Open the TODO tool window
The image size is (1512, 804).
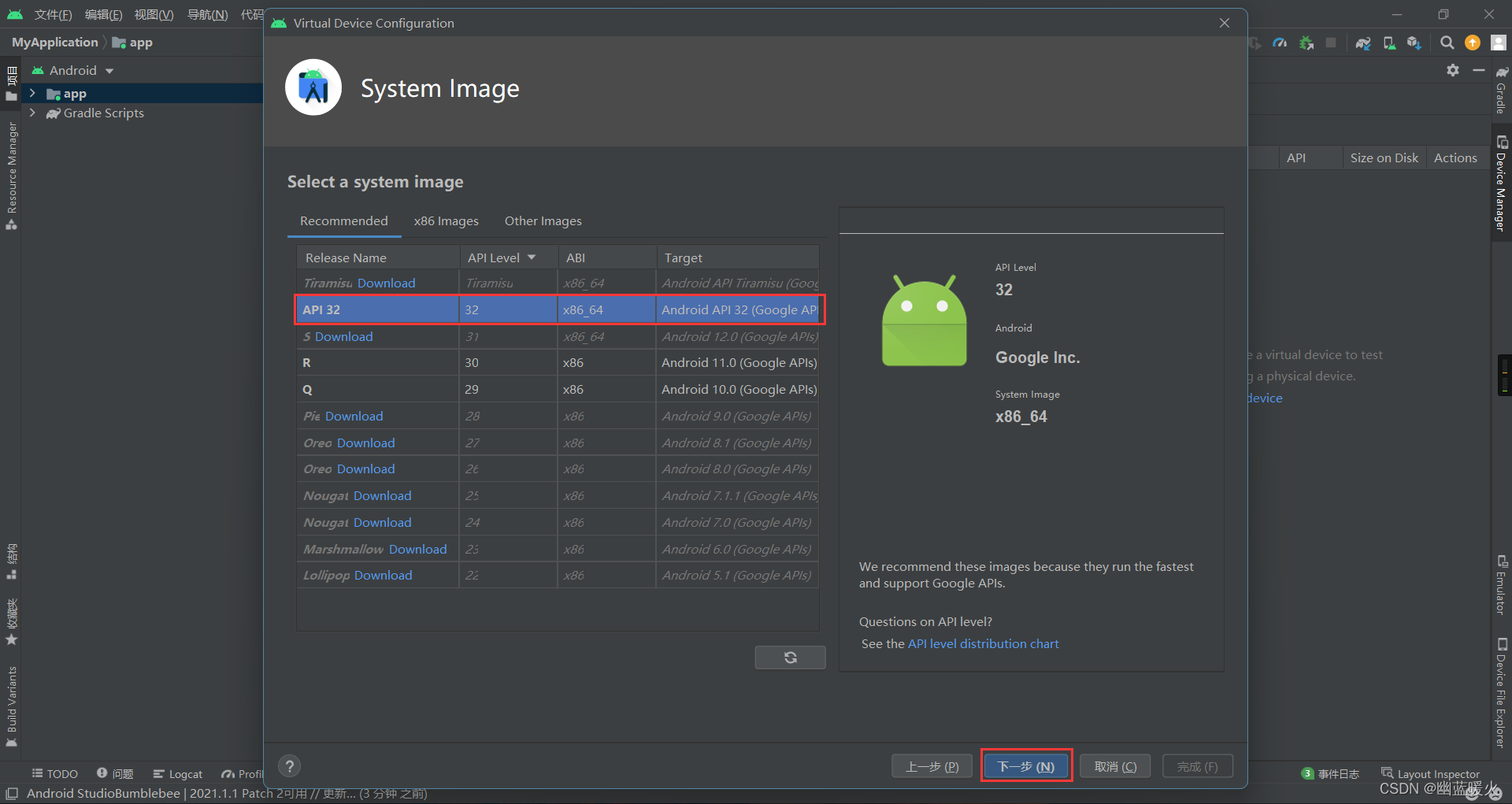coord(55,774)
